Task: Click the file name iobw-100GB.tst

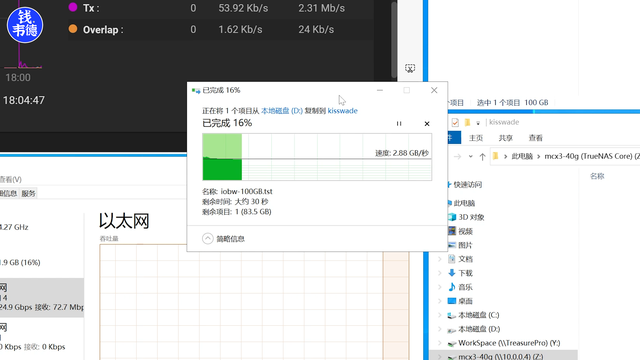Action: pos(247,191)
